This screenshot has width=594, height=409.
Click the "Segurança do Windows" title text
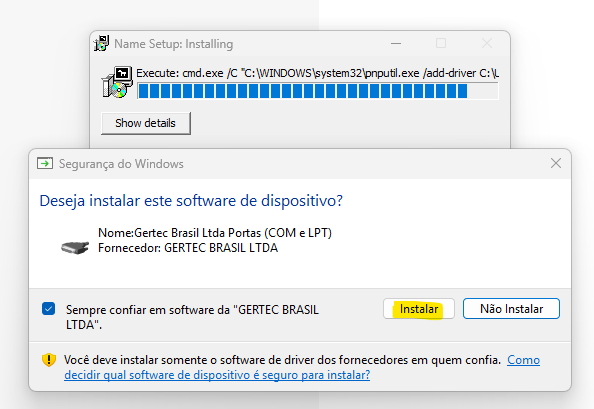pyautogui.click(x=121, y=164)
